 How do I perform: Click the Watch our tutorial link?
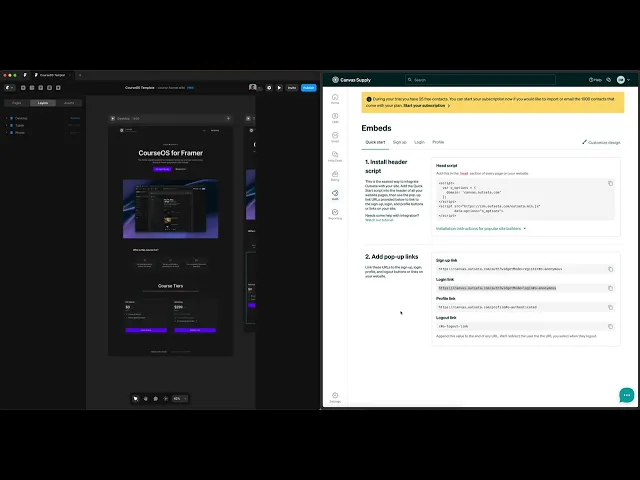tap(379, 220)
